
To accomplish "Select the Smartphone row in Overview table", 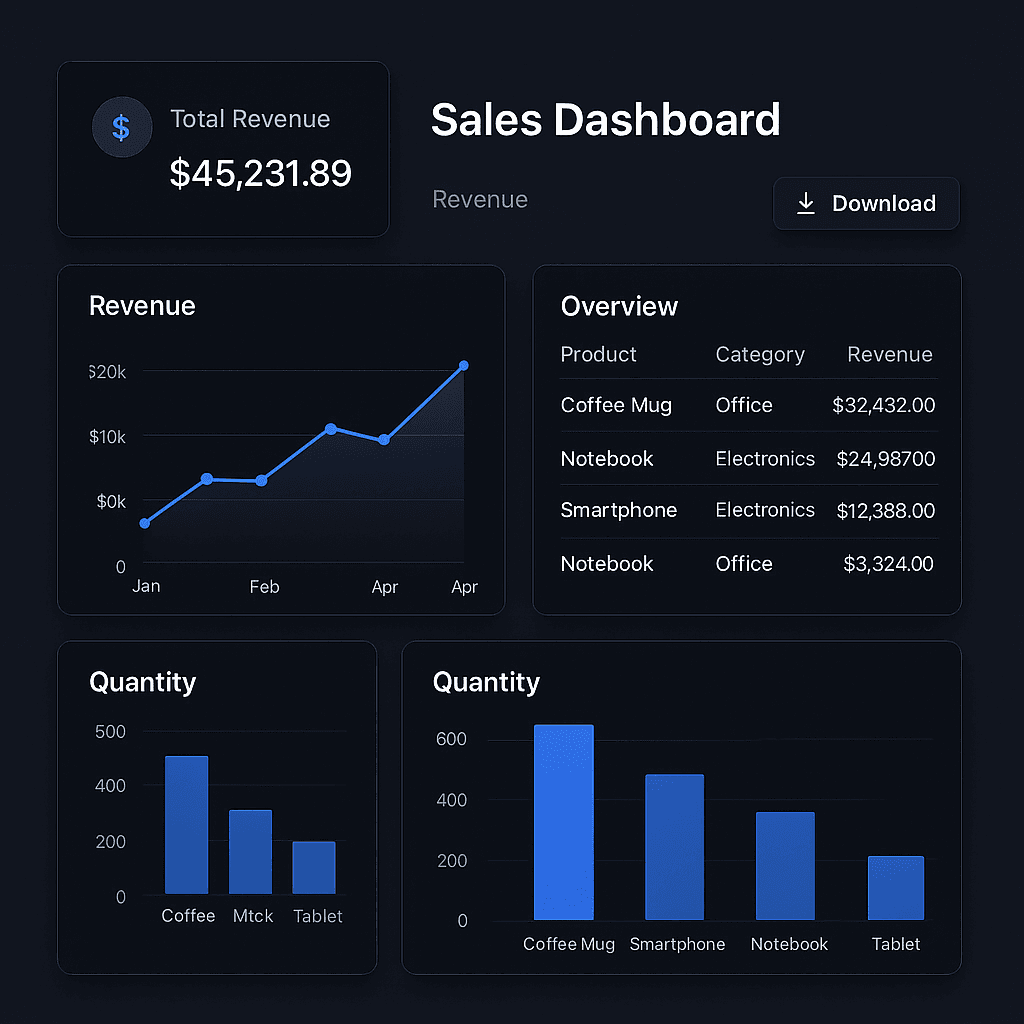I will click(618, 511).
